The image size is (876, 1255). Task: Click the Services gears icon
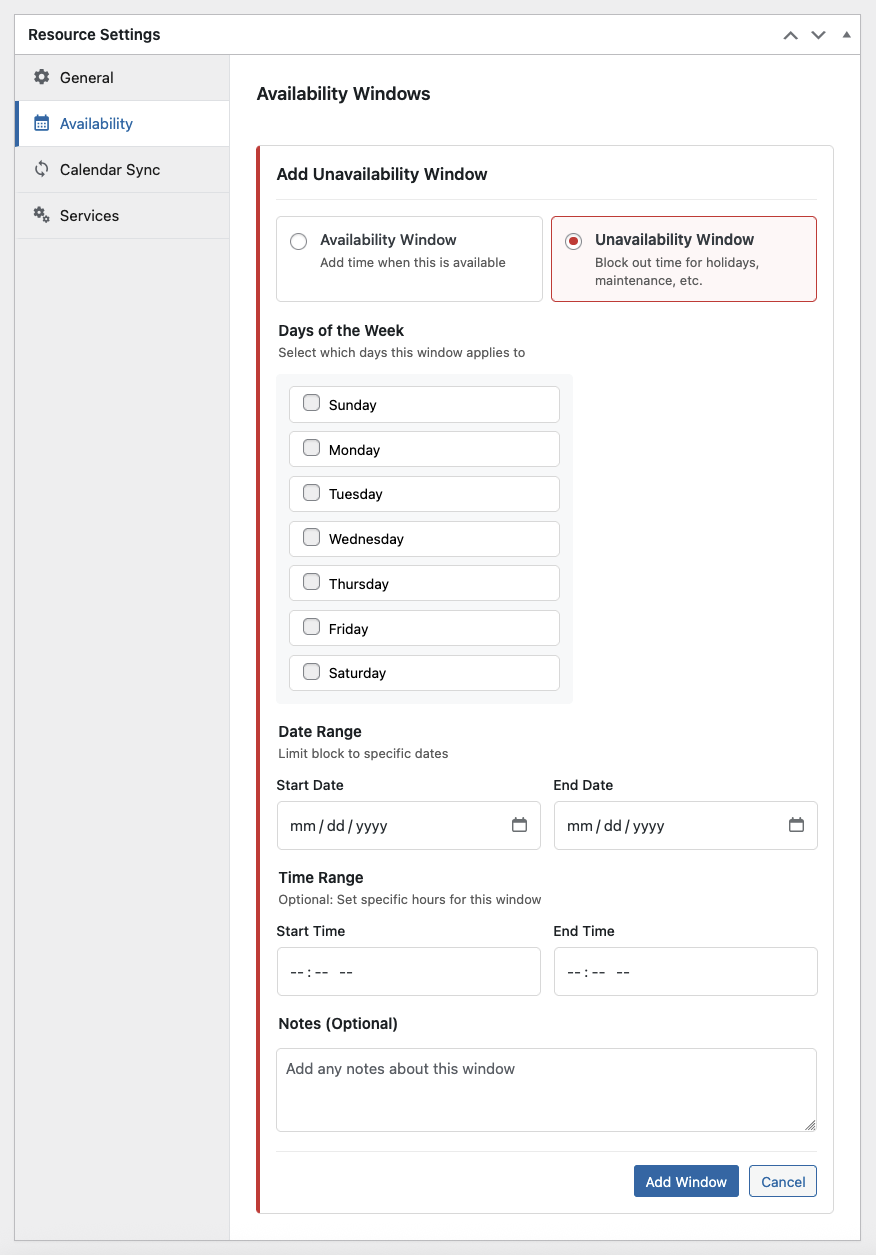coord(41,215)
